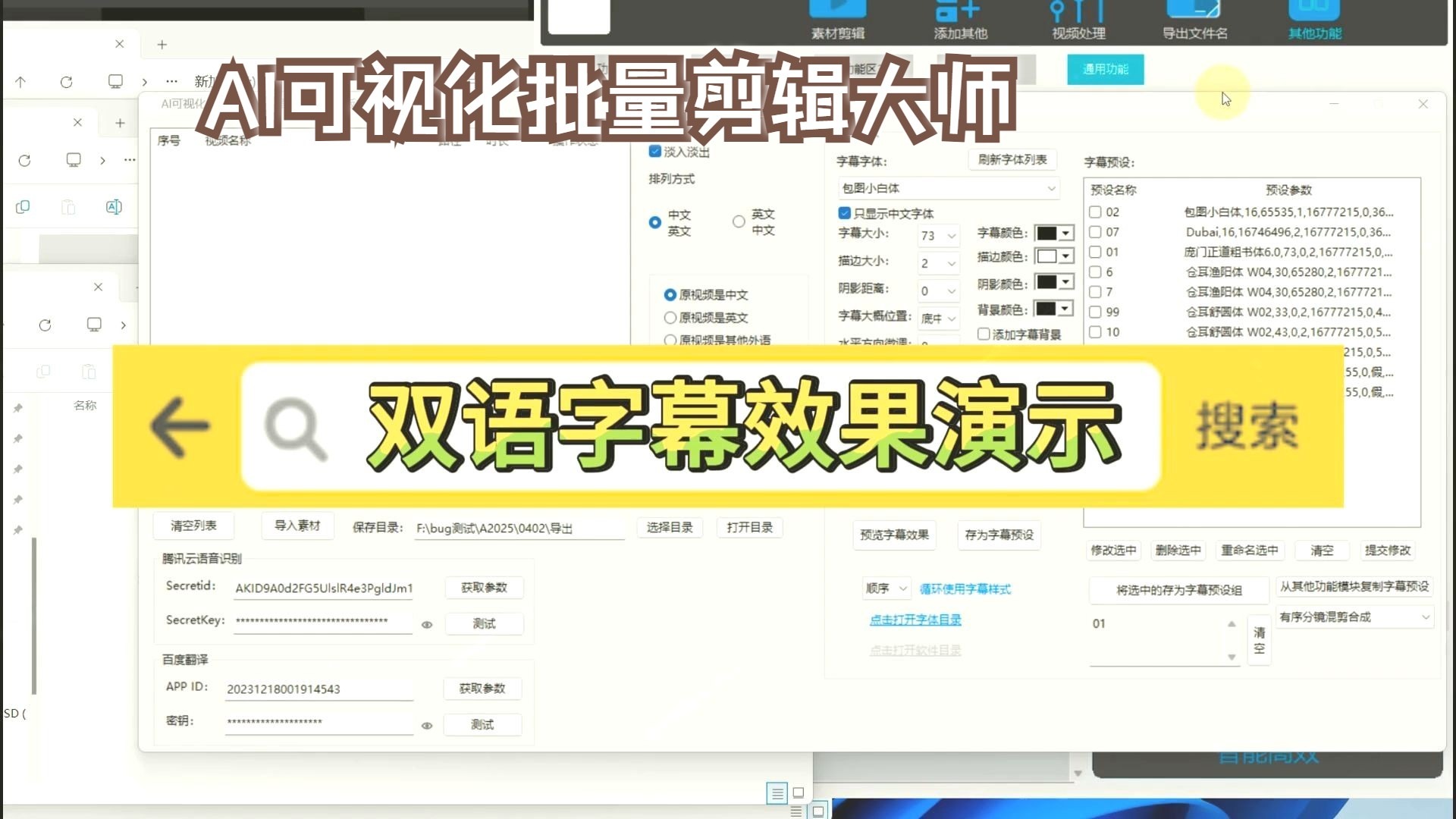Click the up arrow in the topmost explorer window

(x=20, y=82)
